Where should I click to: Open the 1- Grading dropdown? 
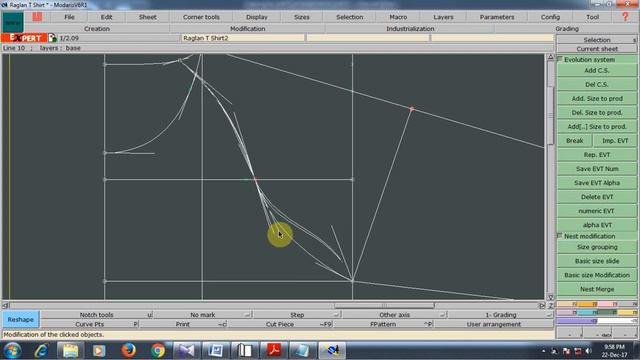[x=500, y=315]
